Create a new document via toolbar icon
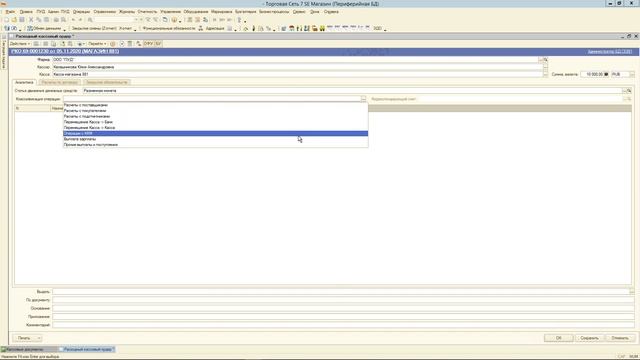This screenshot has height=360, width=640. (6, 20)
